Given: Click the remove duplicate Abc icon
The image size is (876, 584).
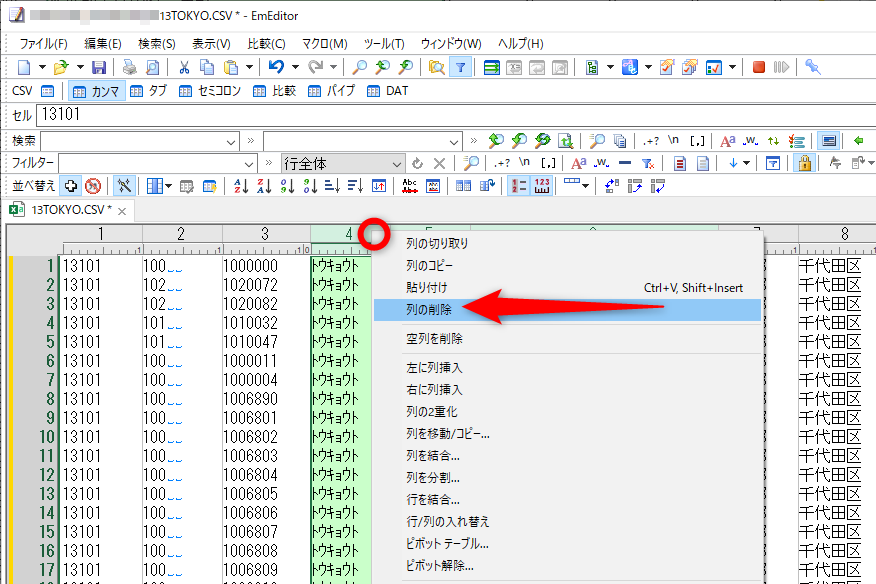Looking at the screenshot, I should point(410,186).
